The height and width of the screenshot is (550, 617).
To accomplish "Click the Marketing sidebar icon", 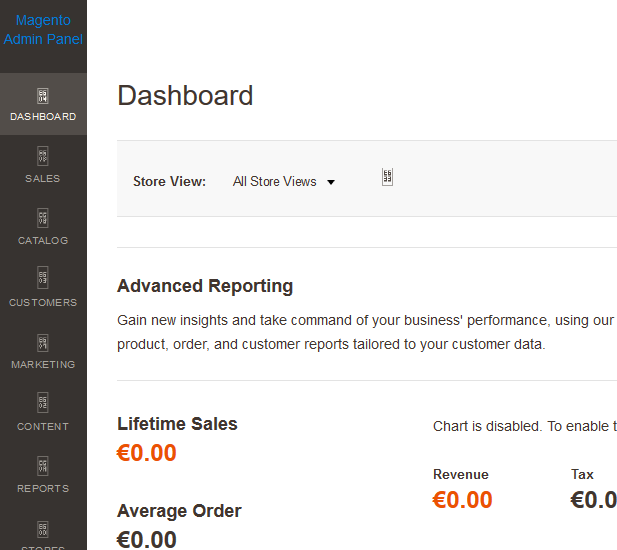I will (x=43, y=343).
